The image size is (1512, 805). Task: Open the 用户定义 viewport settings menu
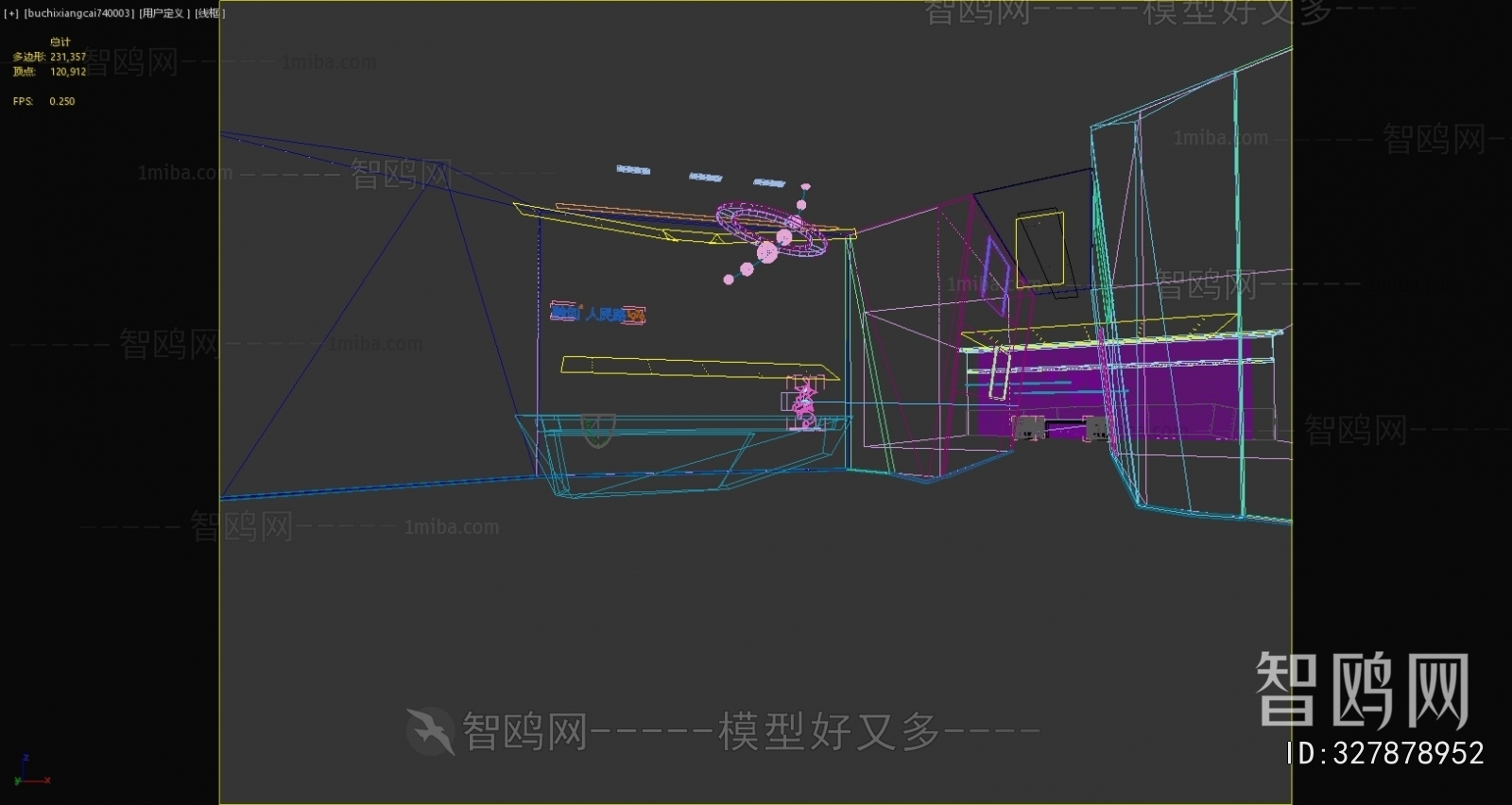pyautogui.click(x=164, y=13)
